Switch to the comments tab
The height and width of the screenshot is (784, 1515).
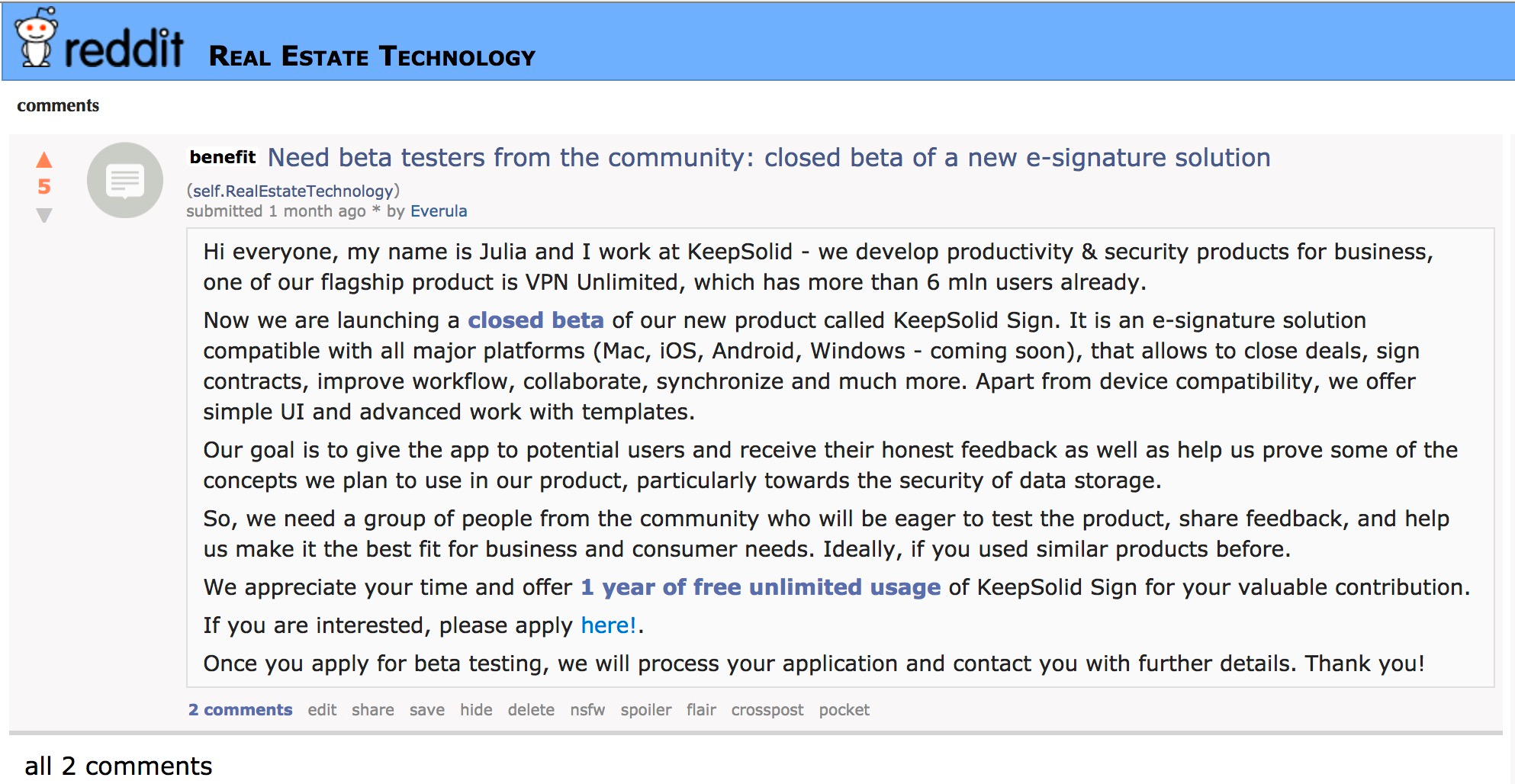pyautogui.click(x=59, y=105)
